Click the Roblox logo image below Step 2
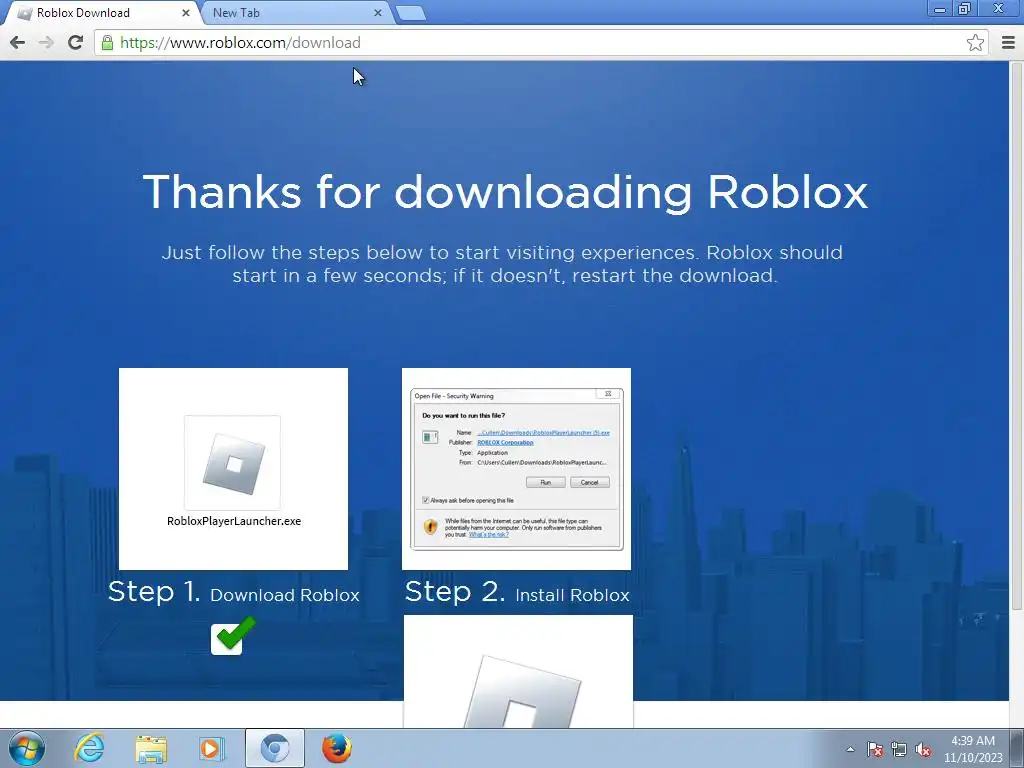 [x=519, y=671]
